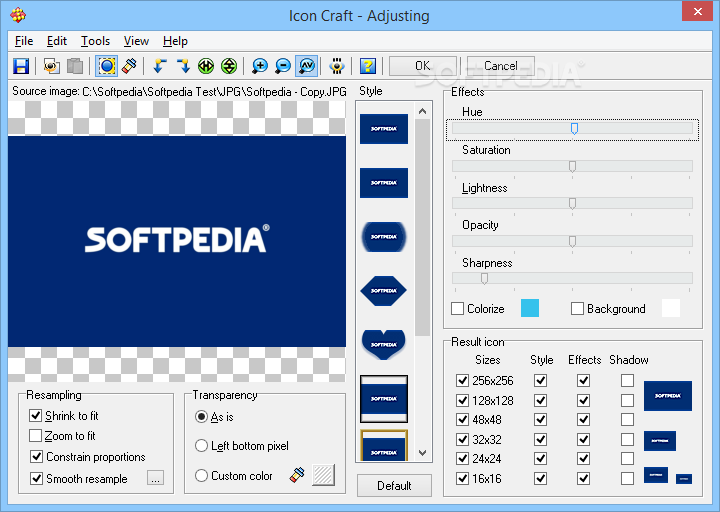Image resolution: width=720 pixels, height=512 pixels.
Task: Select the hexagon style thumbnail
Action: 384,291
